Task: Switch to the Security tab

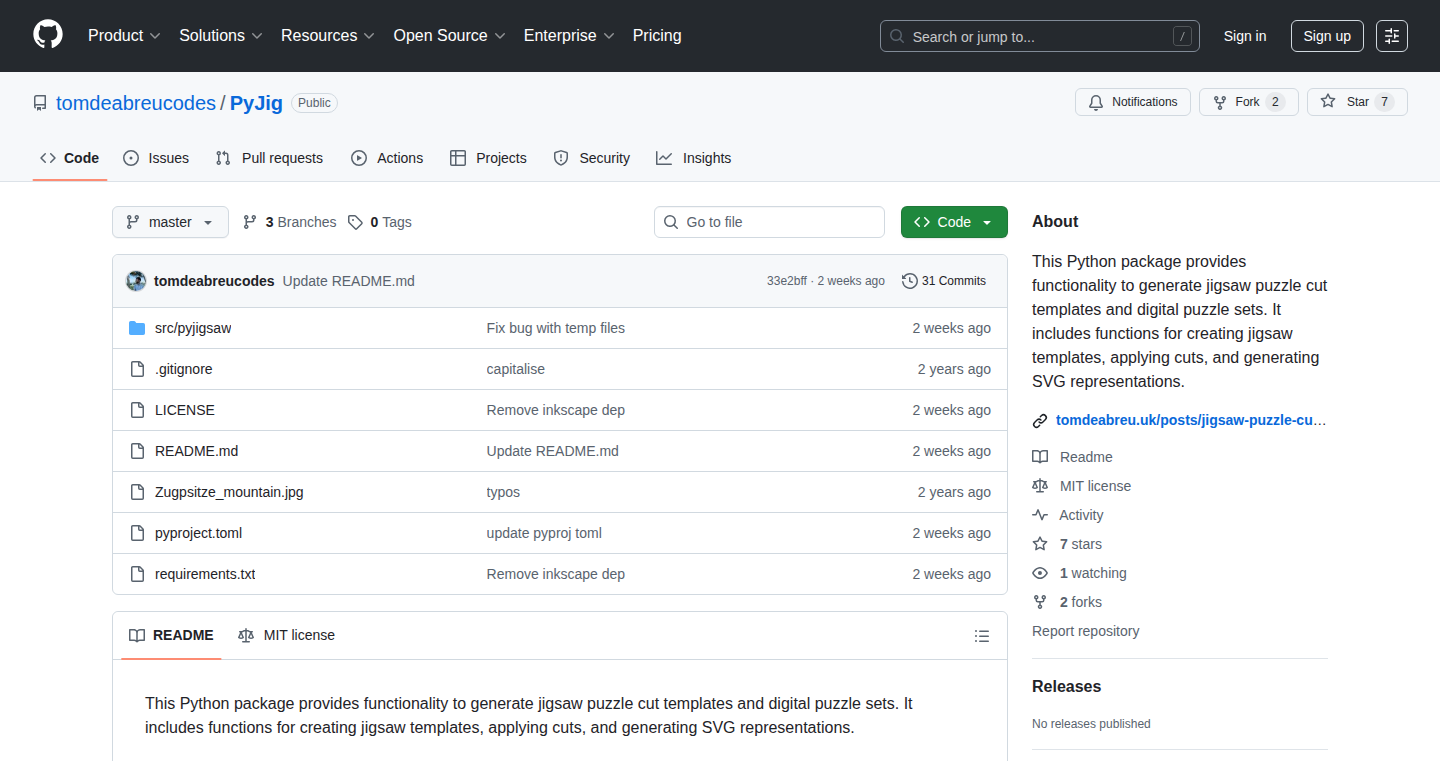Action: coord(592,158)
